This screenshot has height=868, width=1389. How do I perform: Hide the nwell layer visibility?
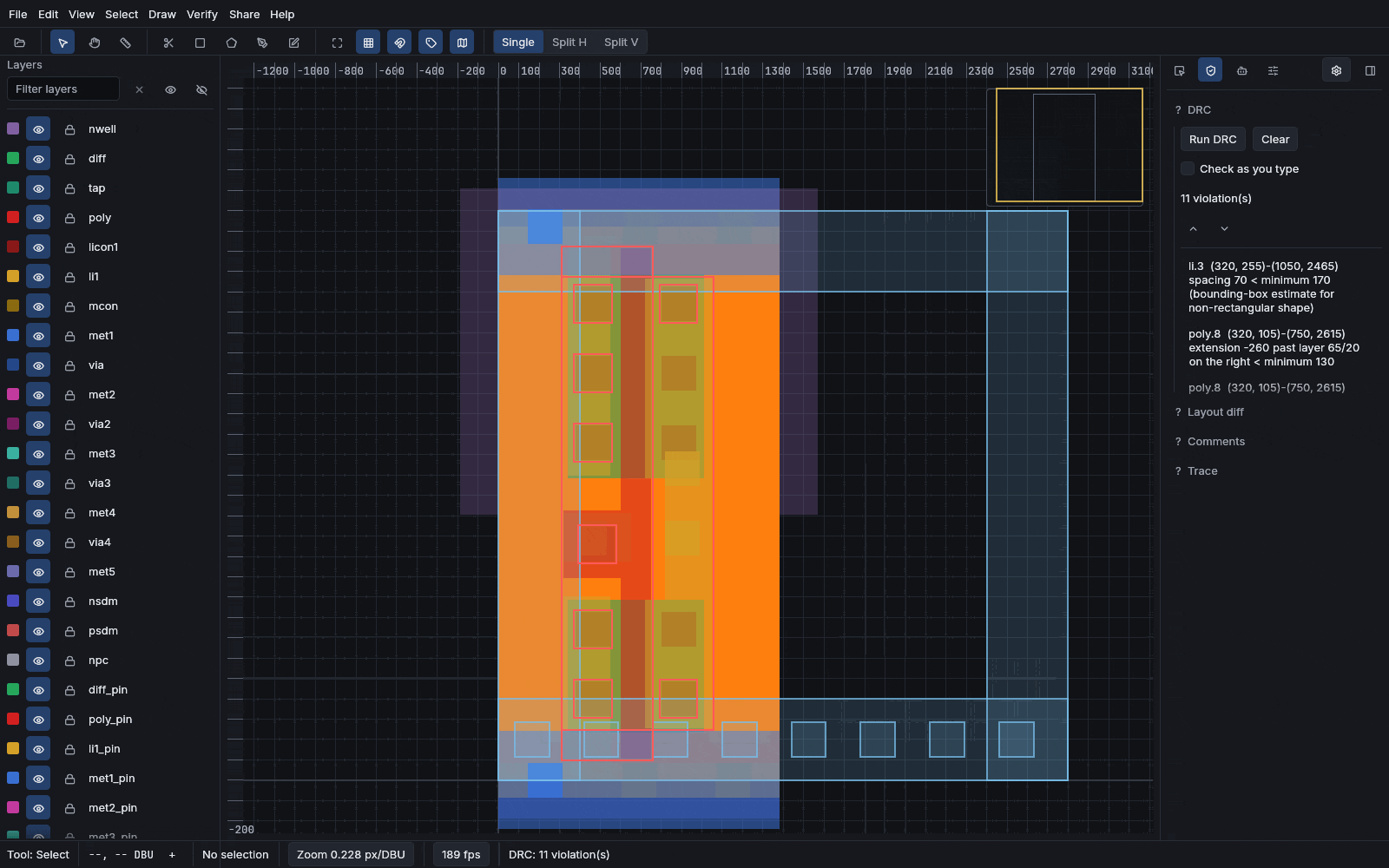point(38,129)
